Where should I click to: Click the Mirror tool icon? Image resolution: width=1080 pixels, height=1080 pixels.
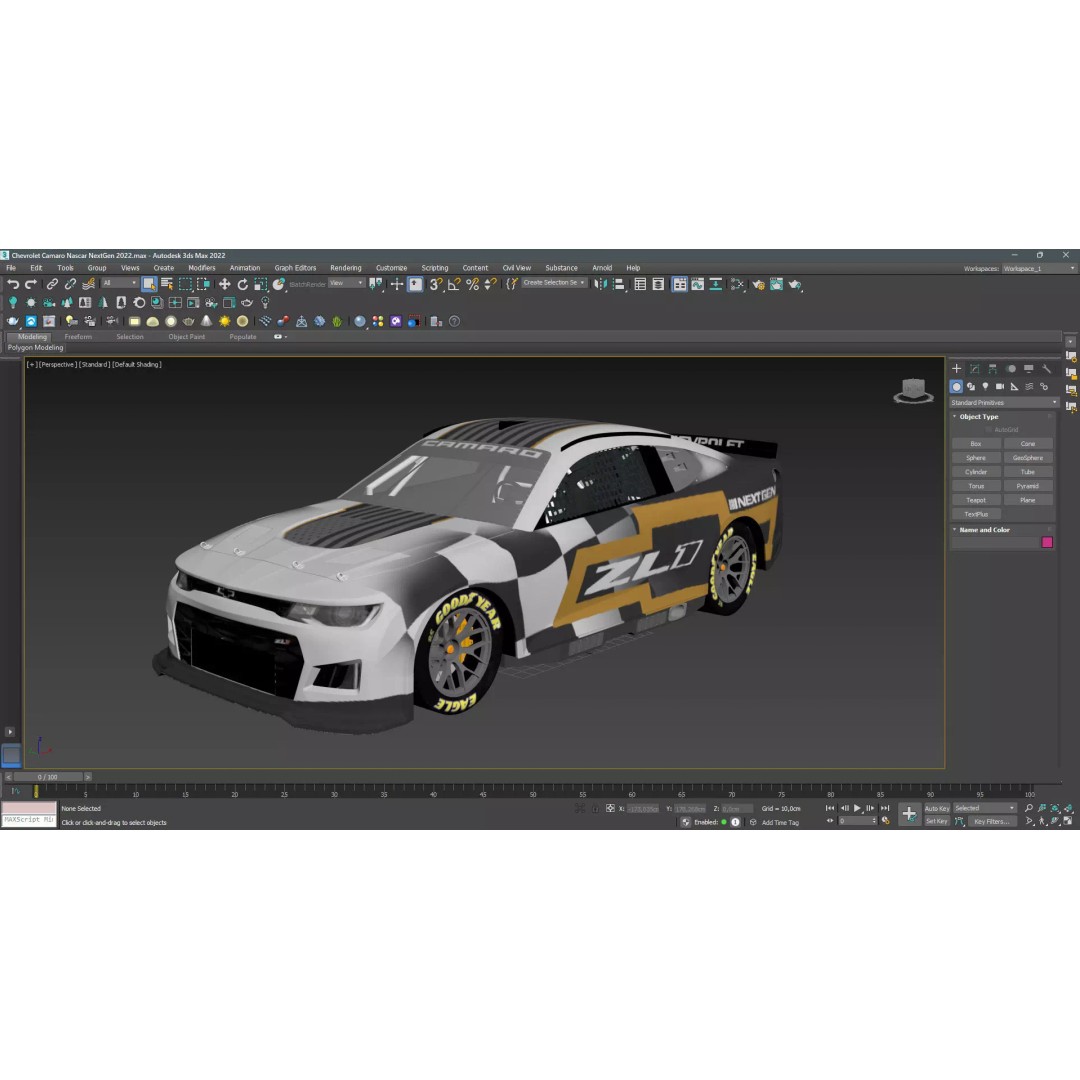(601, 284)
